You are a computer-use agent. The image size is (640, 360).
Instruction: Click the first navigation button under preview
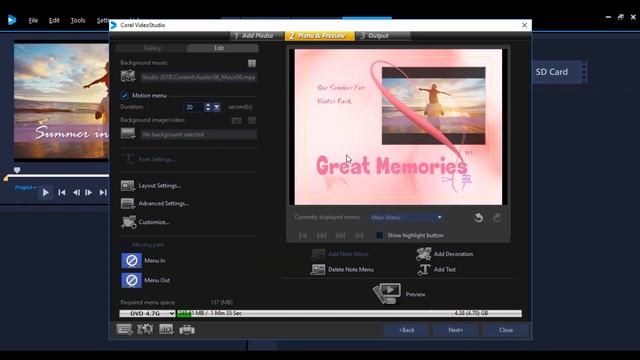coord(302,236)
